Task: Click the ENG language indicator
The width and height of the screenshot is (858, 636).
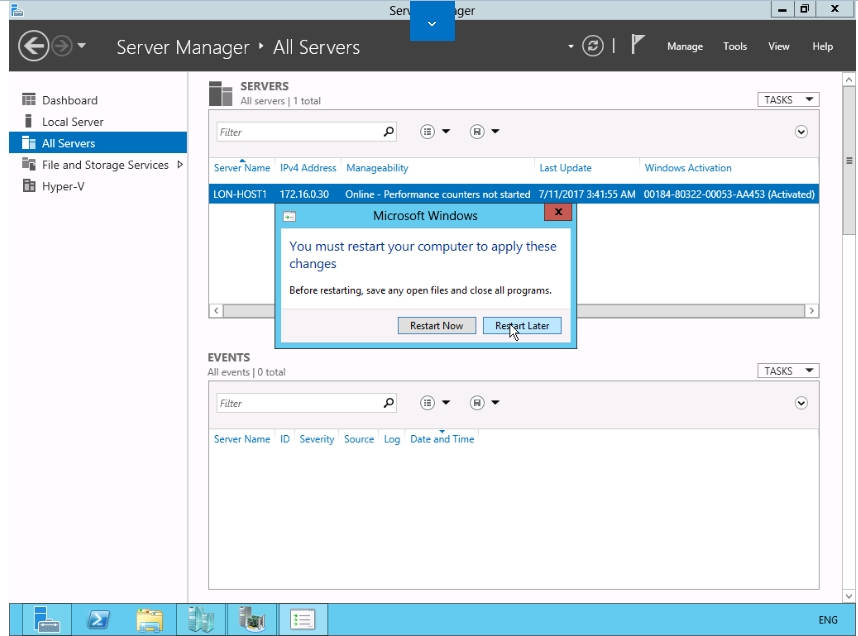Action: click(x=827, y=620)
